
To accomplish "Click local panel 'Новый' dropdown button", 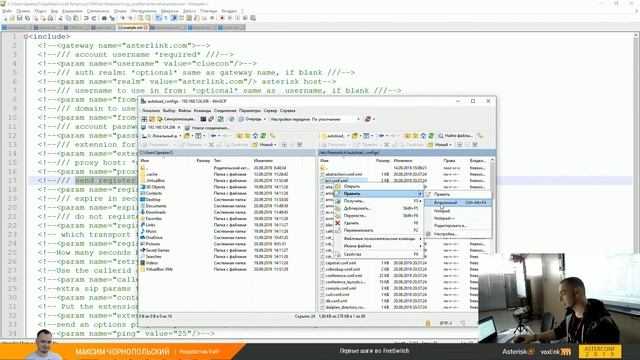I will tap(264, 144).
